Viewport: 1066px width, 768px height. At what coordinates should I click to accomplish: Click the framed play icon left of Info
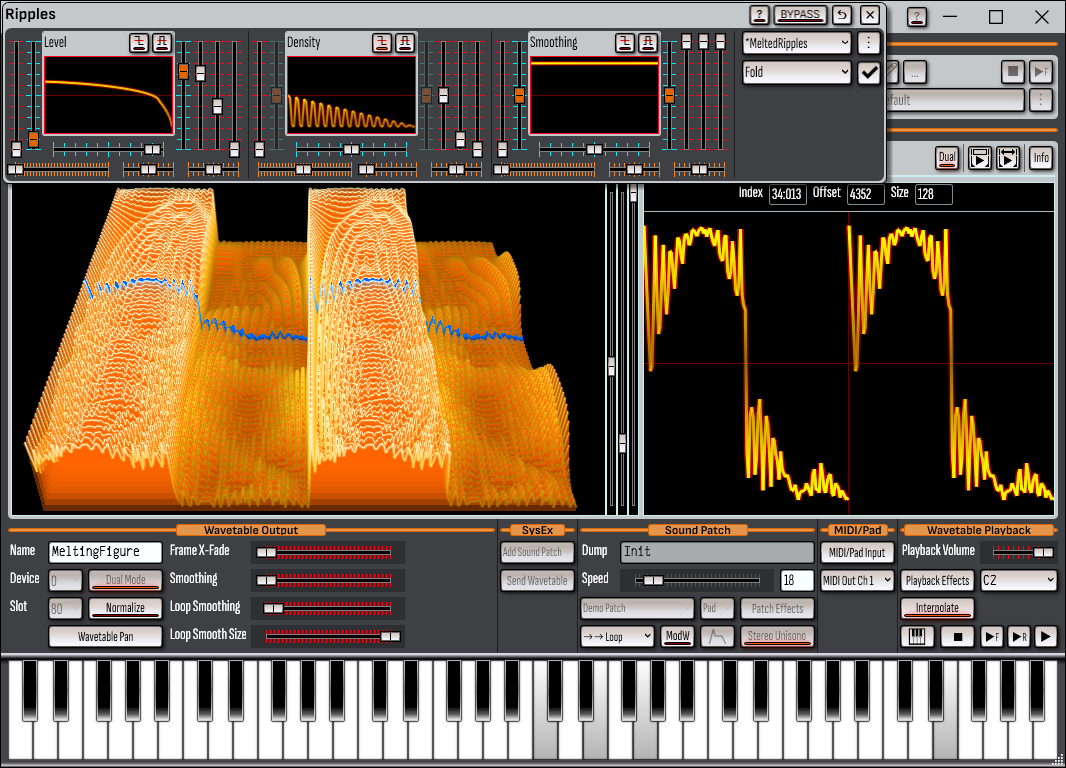[1008, 158]
